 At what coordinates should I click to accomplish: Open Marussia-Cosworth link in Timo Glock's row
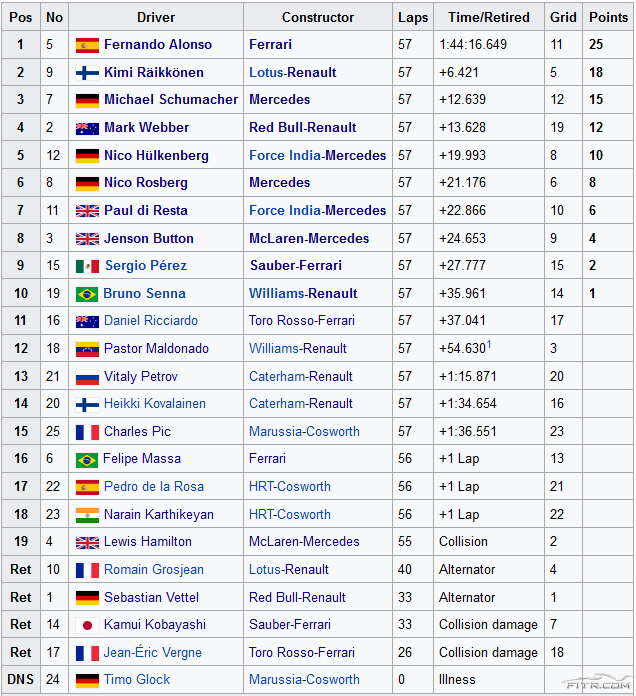pos(304,680)
